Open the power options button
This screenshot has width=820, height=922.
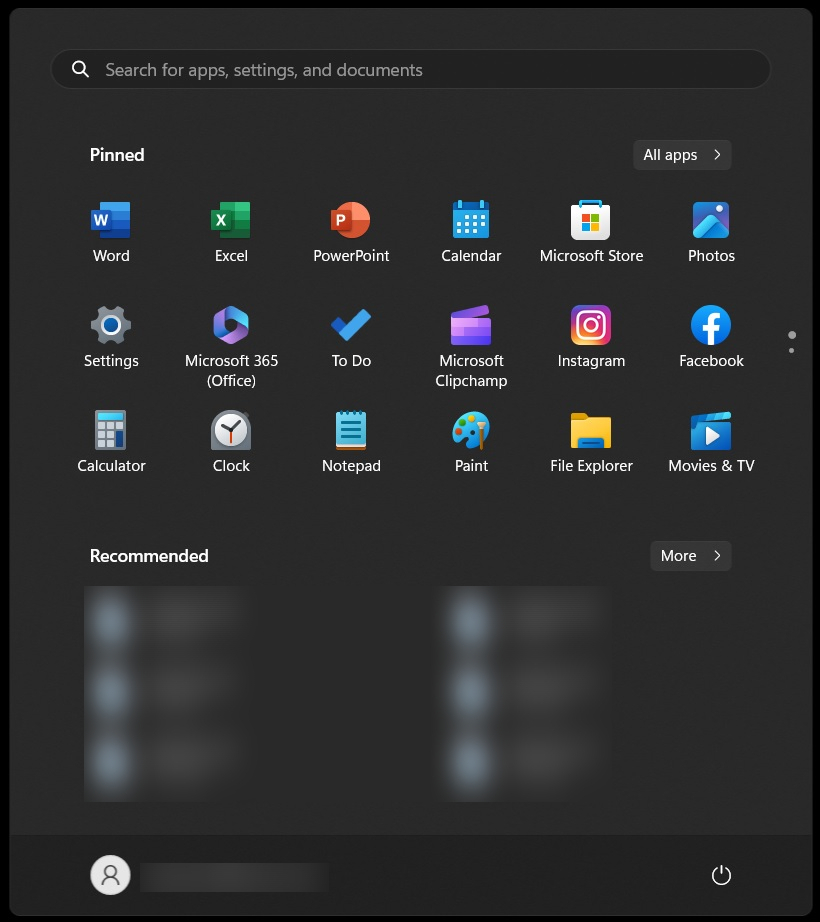(x=721, y=875)
